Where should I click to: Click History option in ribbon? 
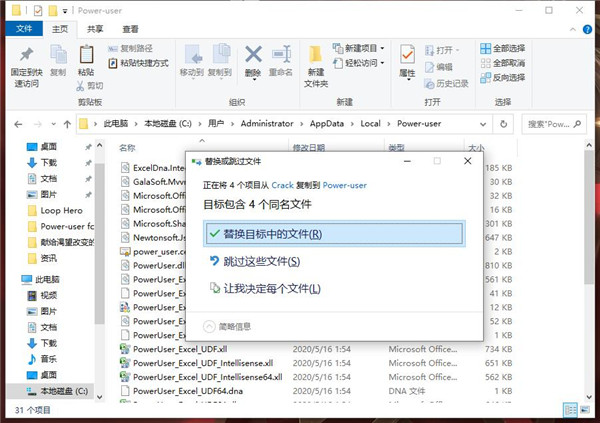447,83
